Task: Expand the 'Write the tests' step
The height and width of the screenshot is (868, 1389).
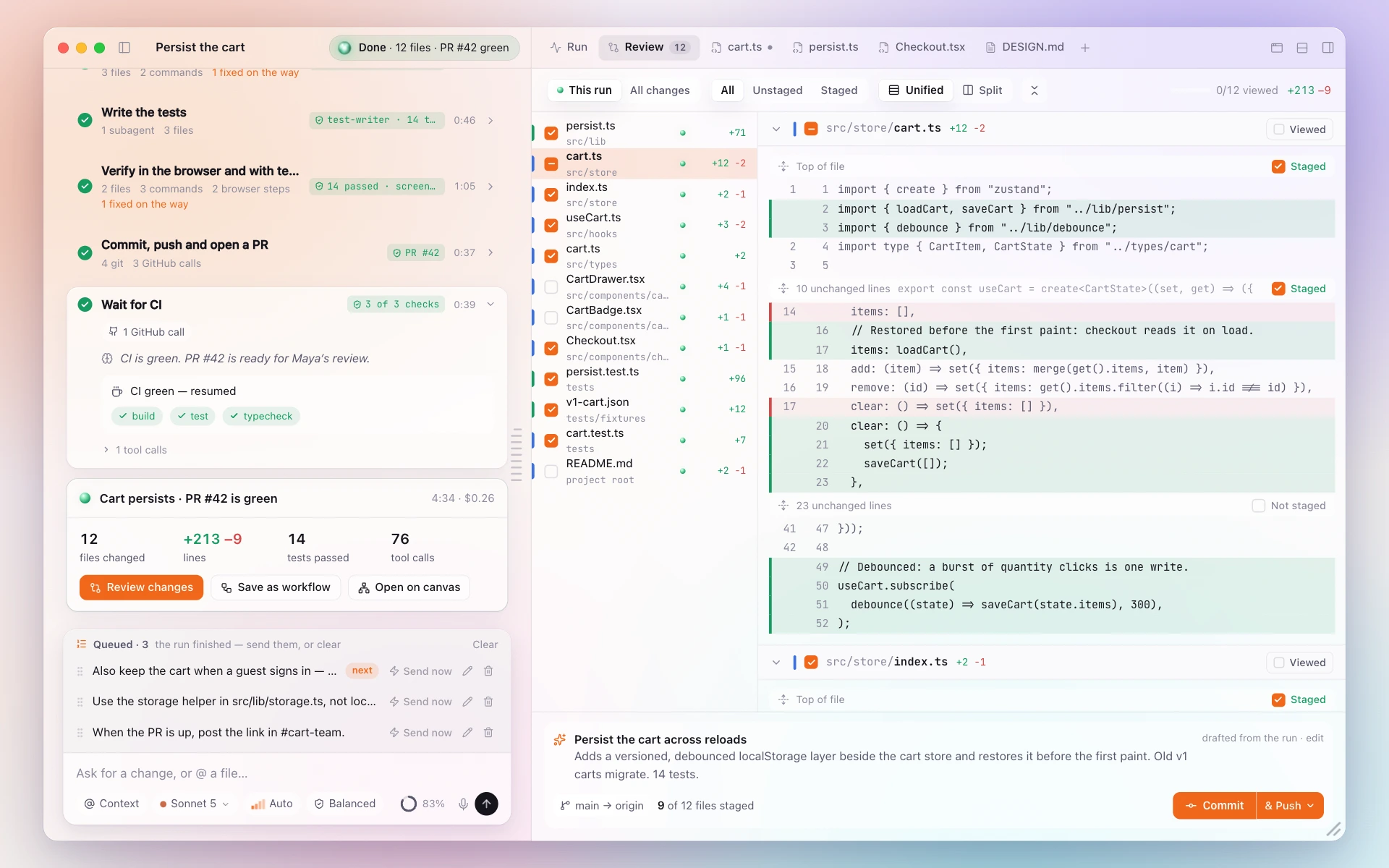Action: [491, 120]
